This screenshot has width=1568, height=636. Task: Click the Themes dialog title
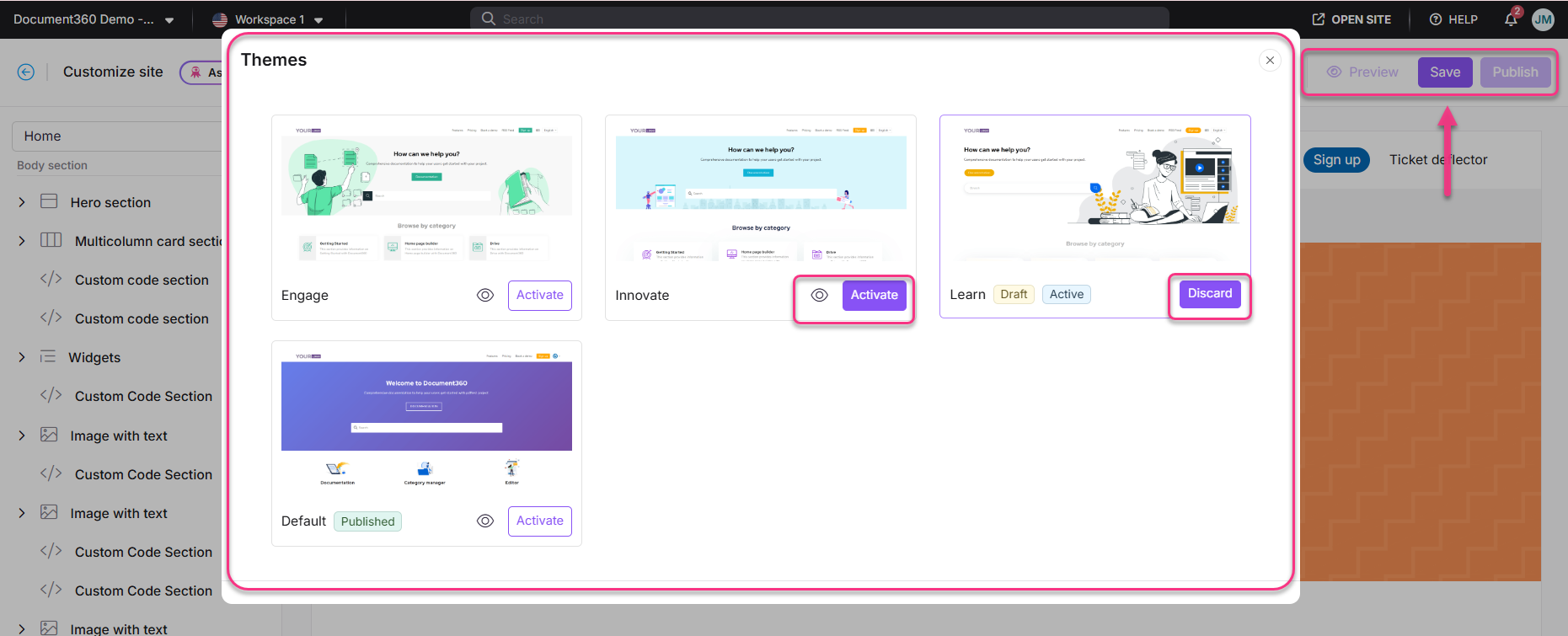pyautogui.click(x=274, y=60)
